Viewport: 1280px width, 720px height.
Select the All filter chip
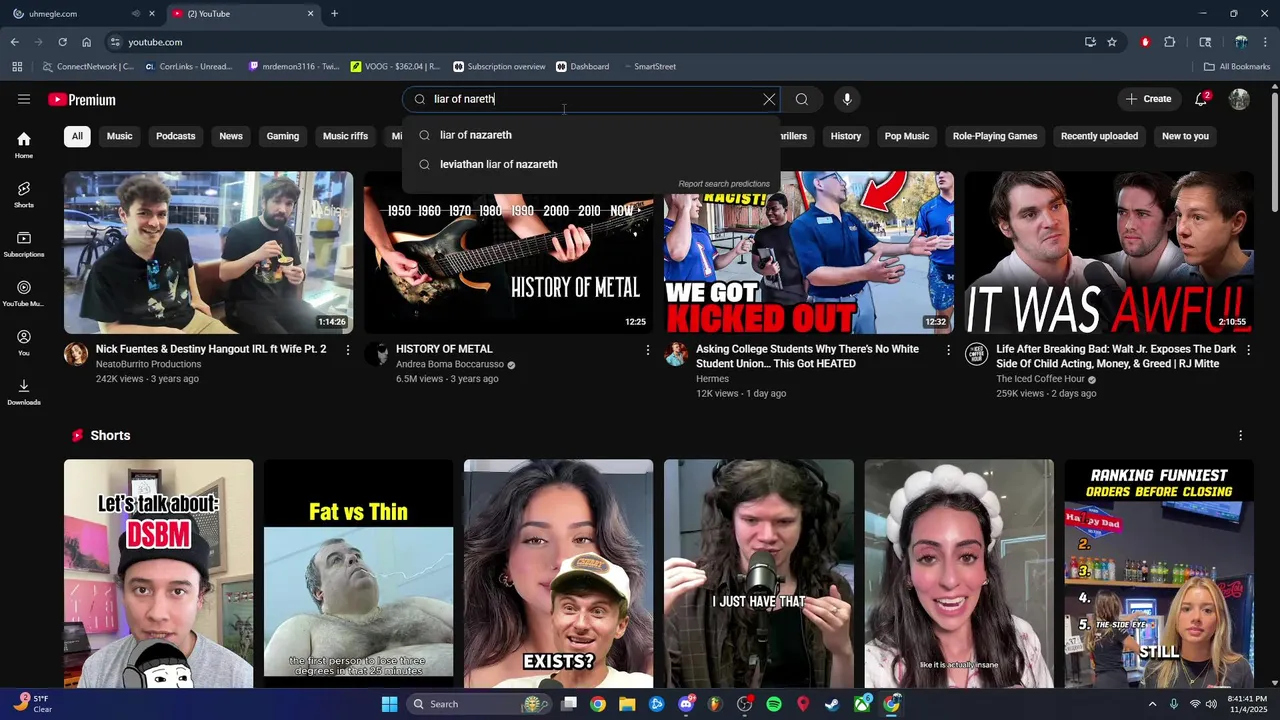(77, 136)
